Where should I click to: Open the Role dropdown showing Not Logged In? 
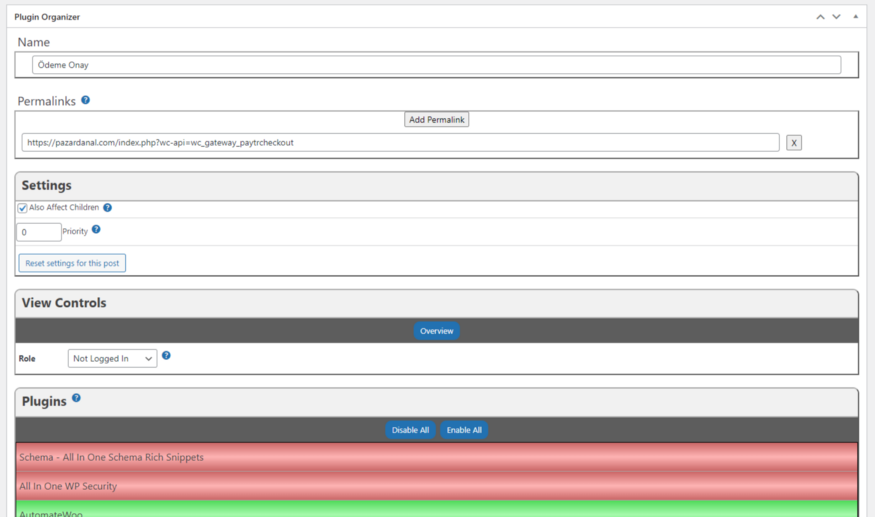tap(112, 358)
